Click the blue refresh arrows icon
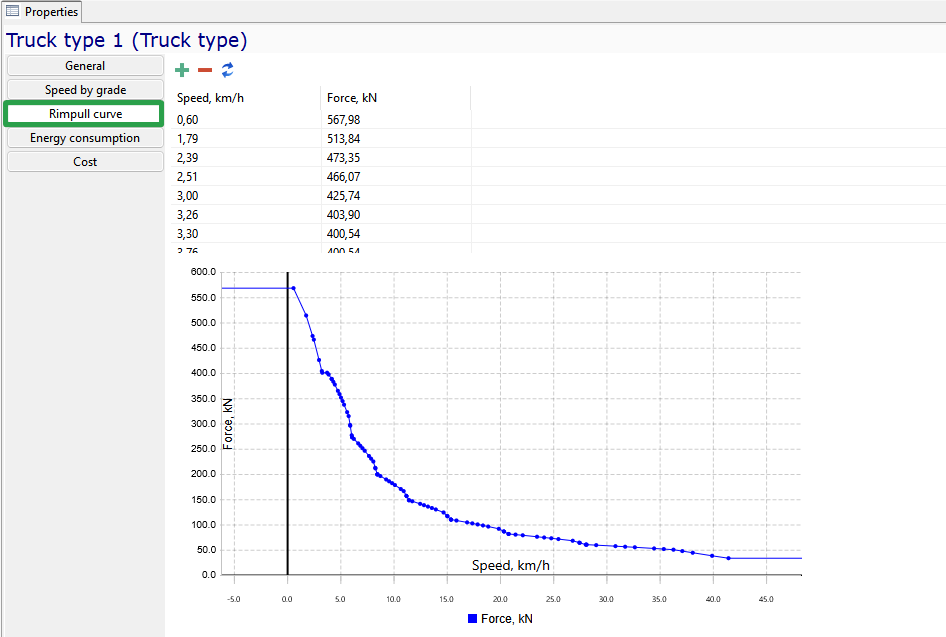 [227, 70]
